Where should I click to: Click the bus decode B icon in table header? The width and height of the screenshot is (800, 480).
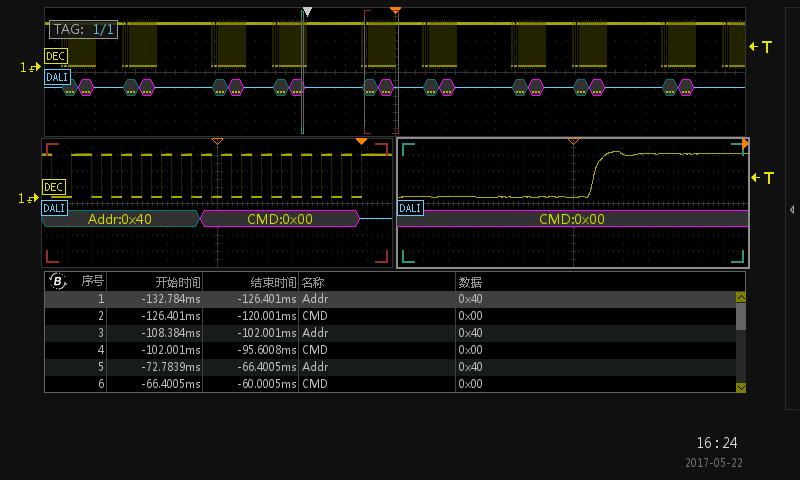pyautogui.click(x=58, y=282)
